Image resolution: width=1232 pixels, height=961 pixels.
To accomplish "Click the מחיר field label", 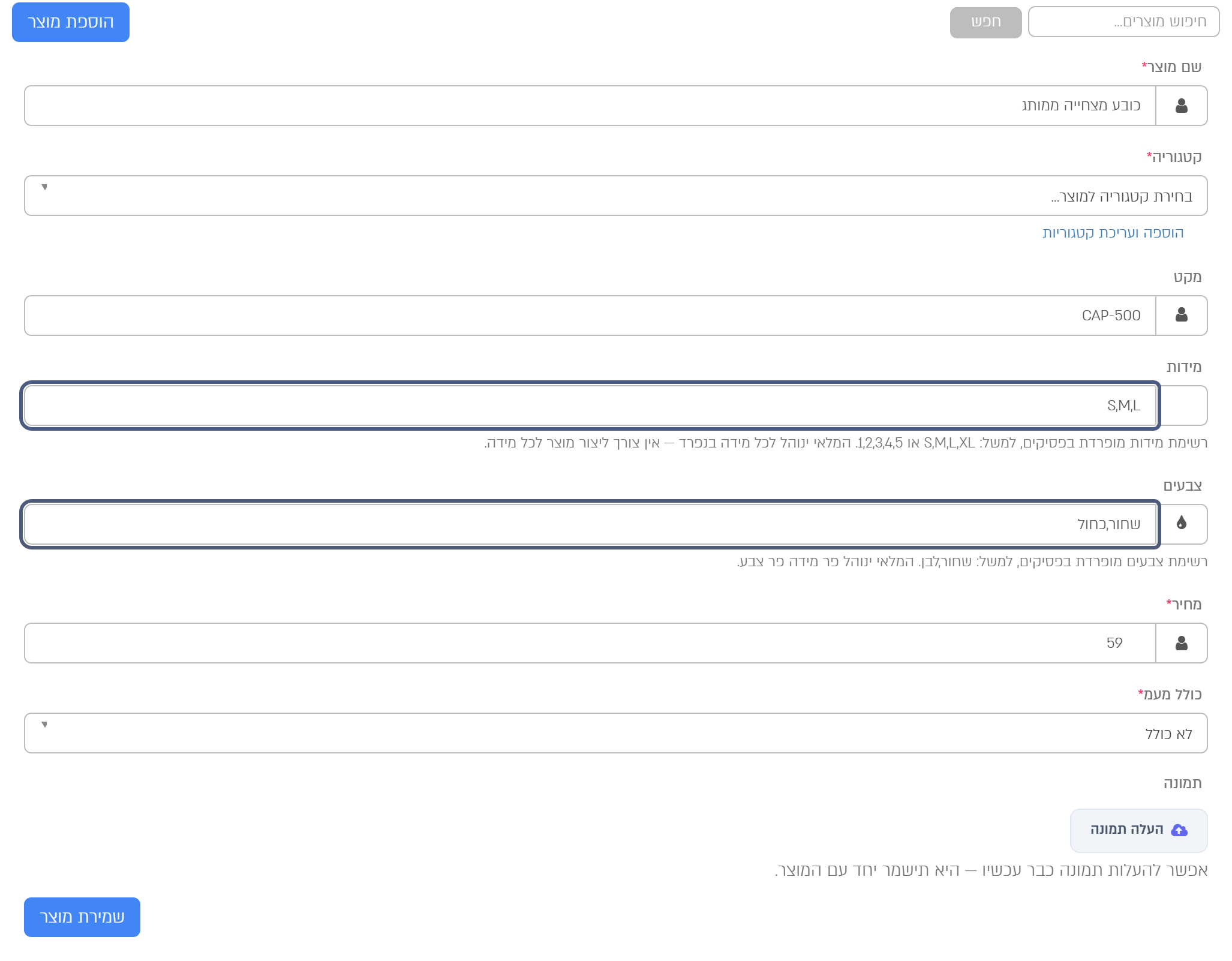I will (1183, 604).
